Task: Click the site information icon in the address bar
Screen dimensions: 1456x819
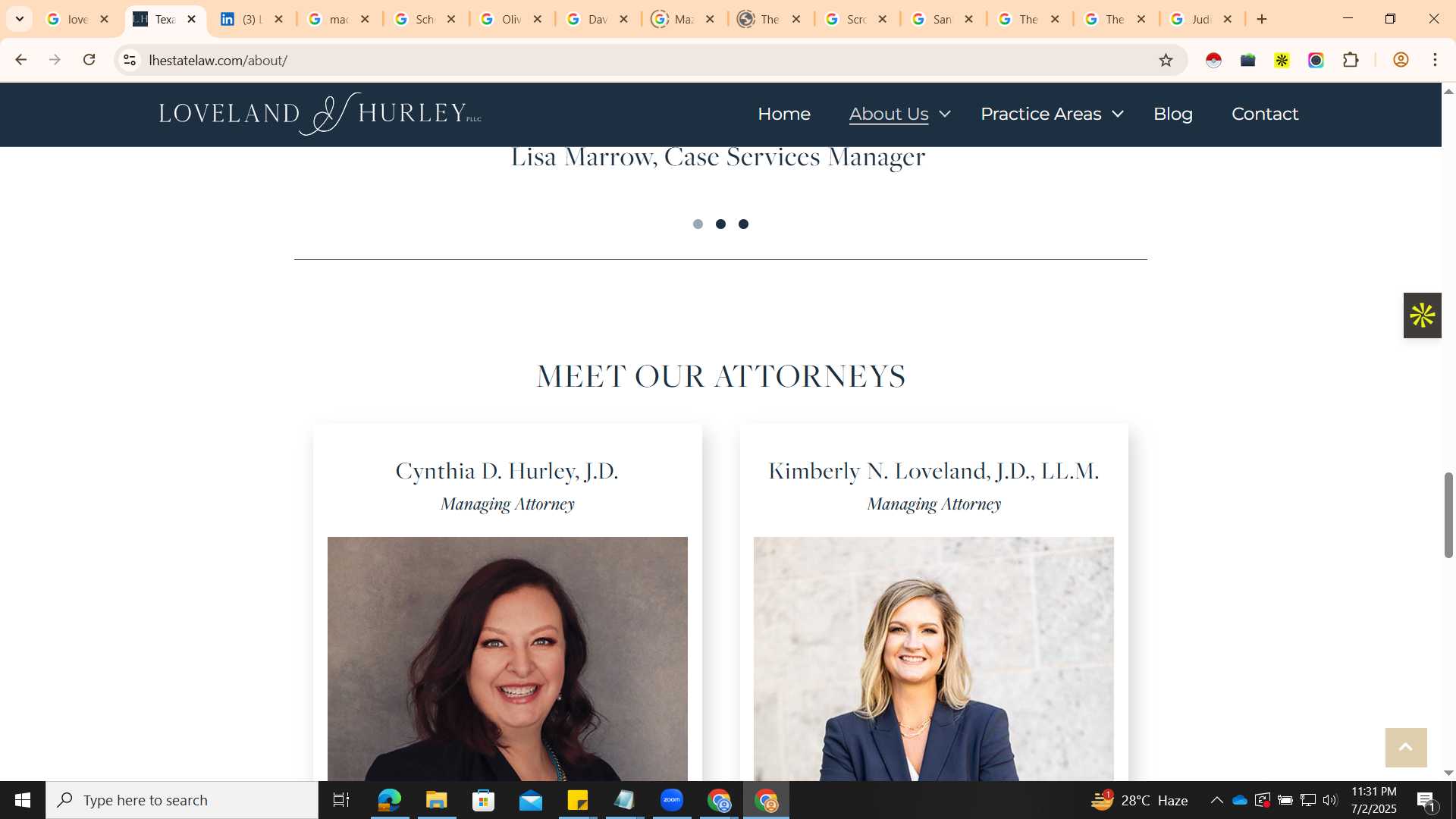Action: tap(130, 60)
